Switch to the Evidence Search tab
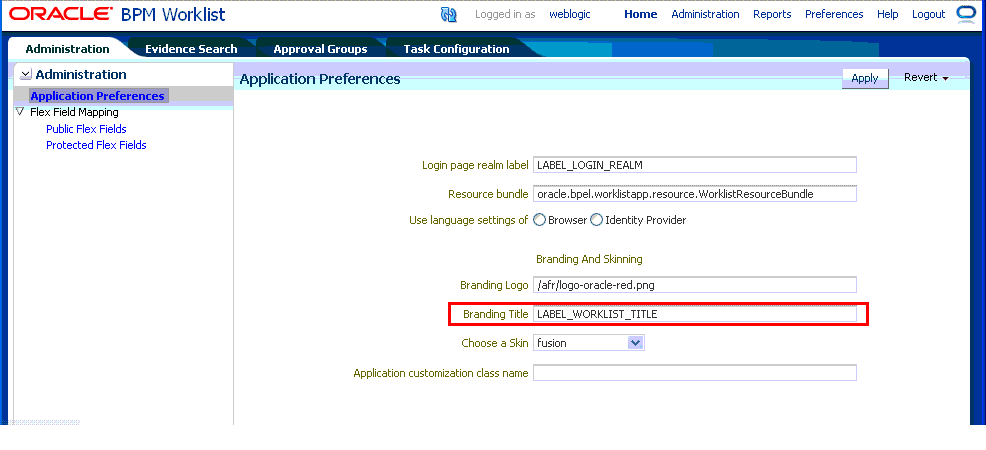This screenshot has width=986, height=450. (191, 49)
